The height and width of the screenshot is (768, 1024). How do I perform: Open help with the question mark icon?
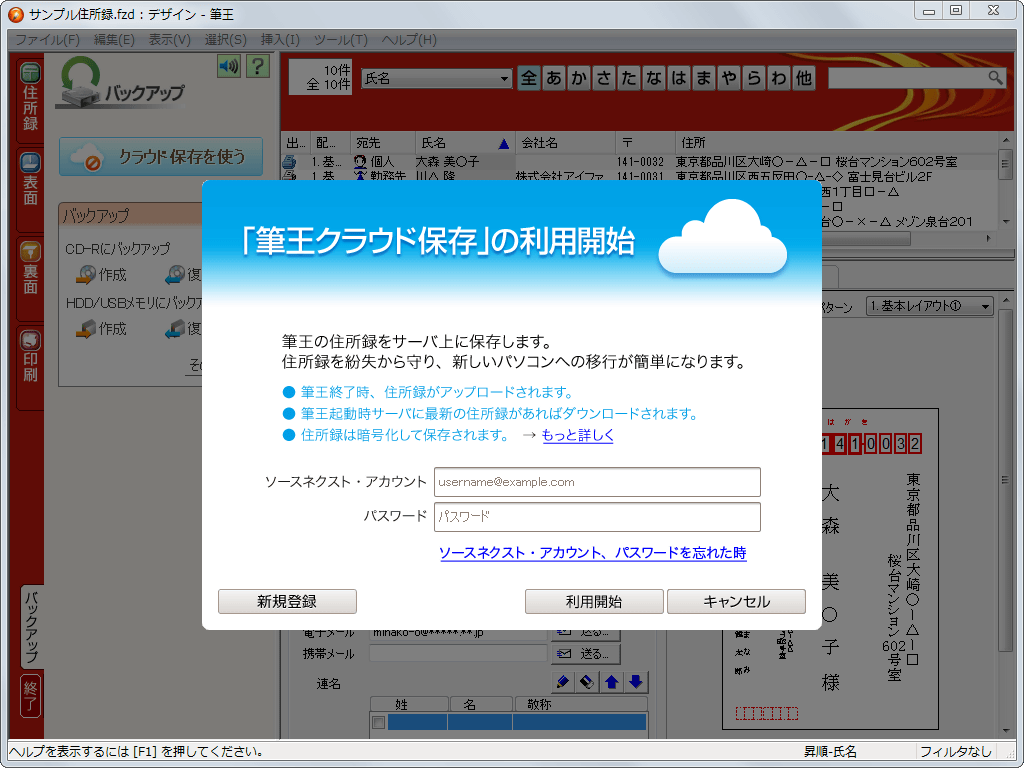tap(258, 66)
